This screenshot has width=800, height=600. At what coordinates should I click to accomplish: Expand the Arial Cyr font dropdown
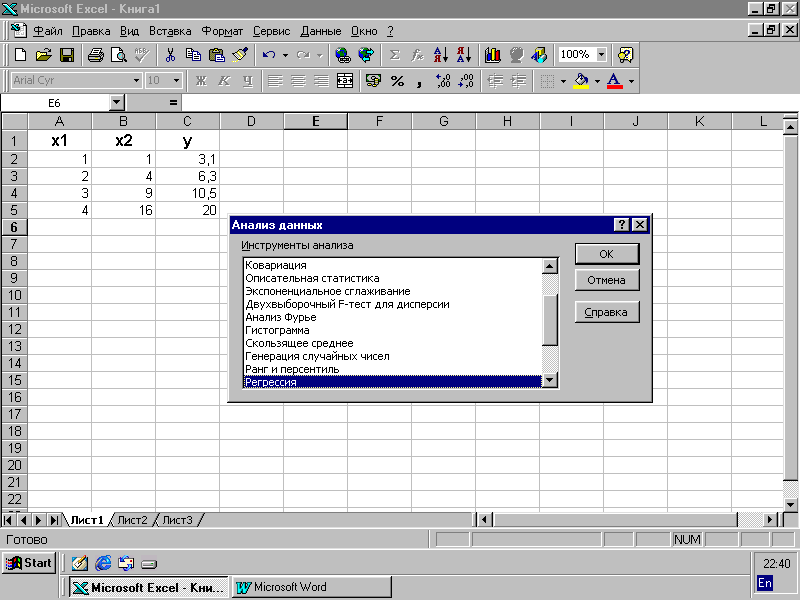(136, 81)
